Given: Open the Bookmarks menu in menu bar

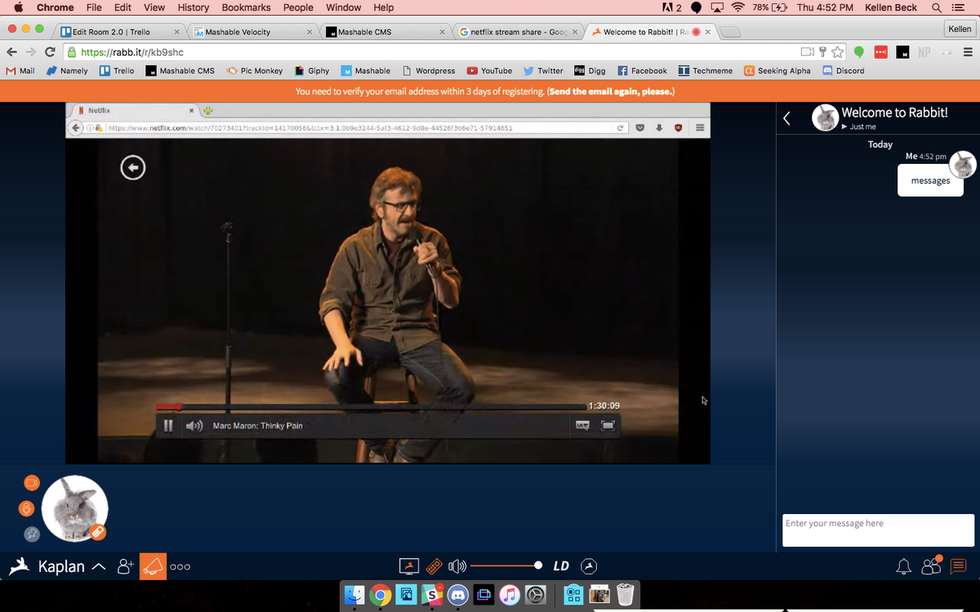Looking at the screenshot, I should tap(246, 7).
